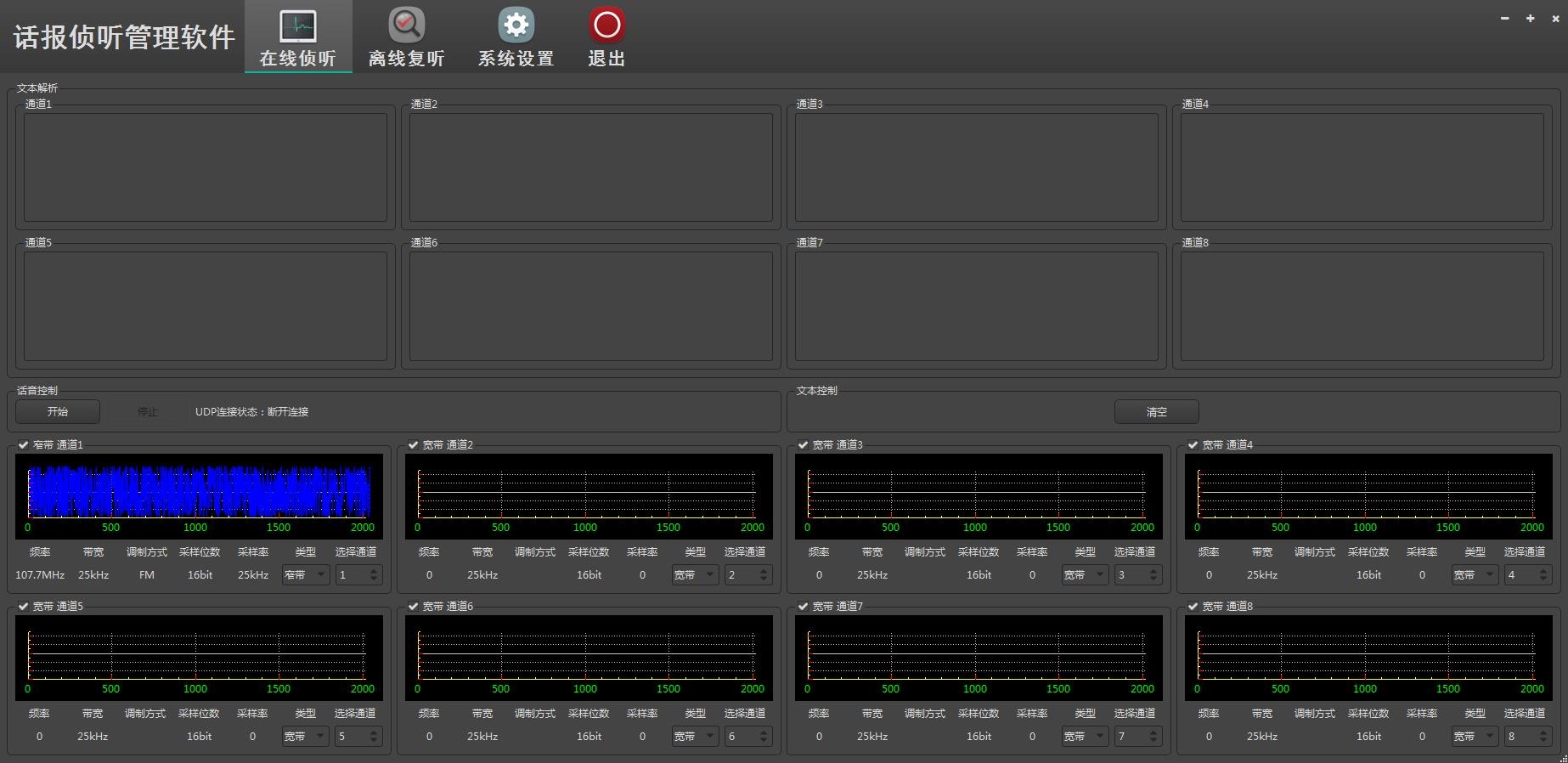Click the 通道1 text parsing box
The width and height of the screenshot is (1568, 763).
pos(206,167)
